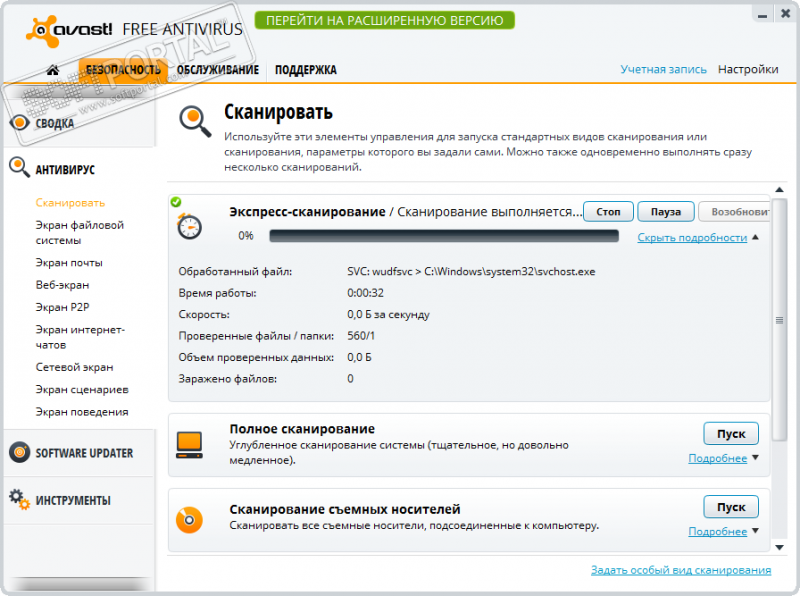Click the express scan progress bar

coord(444,236)
